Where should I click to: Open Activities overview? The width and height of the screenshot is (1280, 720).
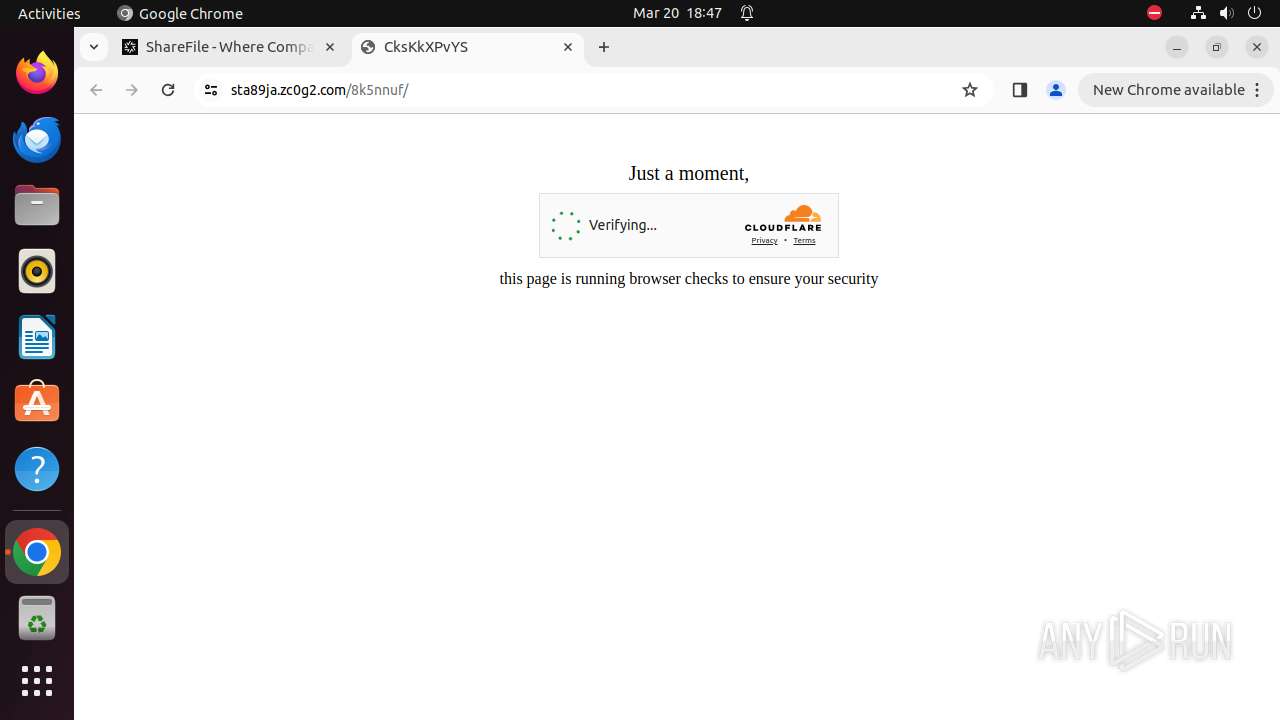click(x=49, y=13)
